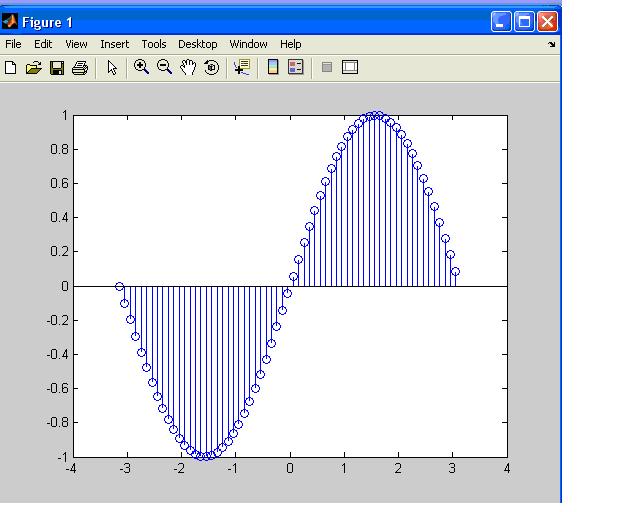Click the x-axis label 2

click(x=398, y=468)
